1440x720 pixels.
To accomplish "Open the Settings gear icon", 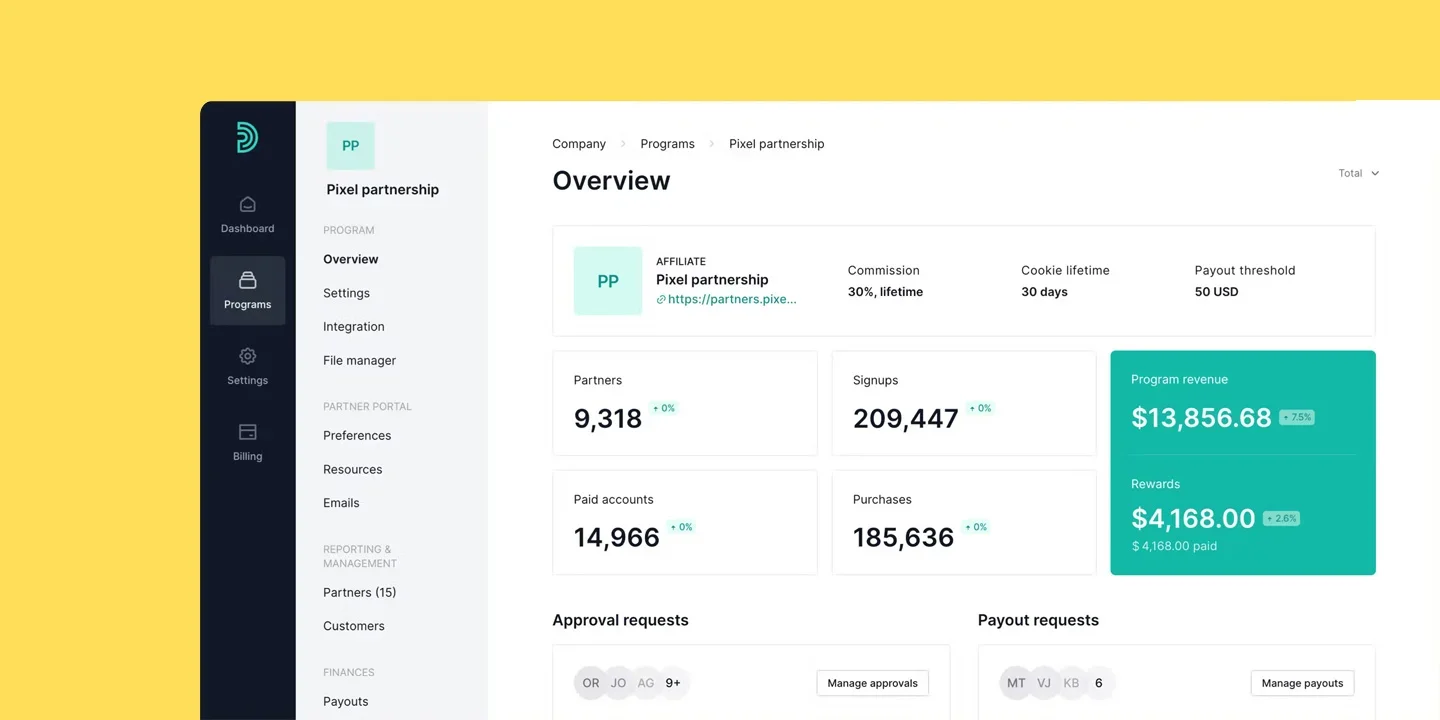I will coord(247,357).
